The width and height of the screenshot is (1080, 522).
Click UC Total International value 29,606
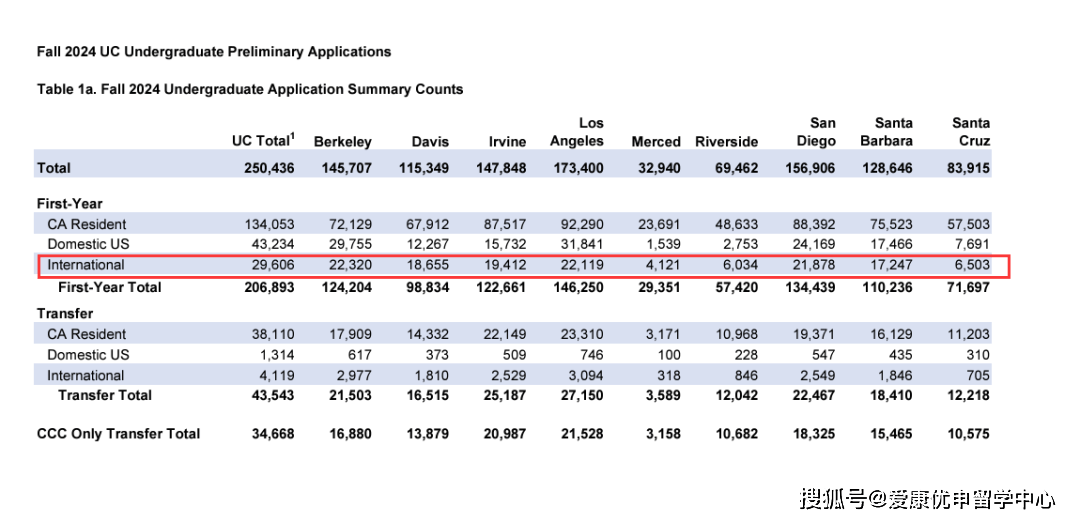[273, 264]
